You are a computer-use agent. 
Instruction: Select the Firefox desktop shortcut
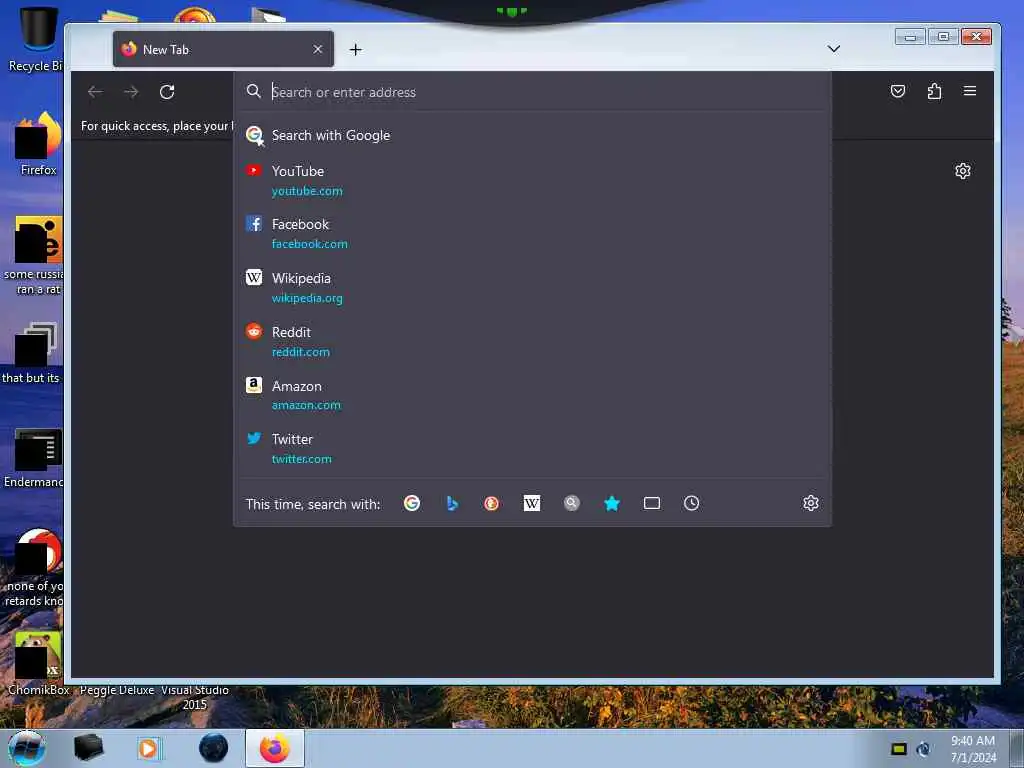[38, 144]
